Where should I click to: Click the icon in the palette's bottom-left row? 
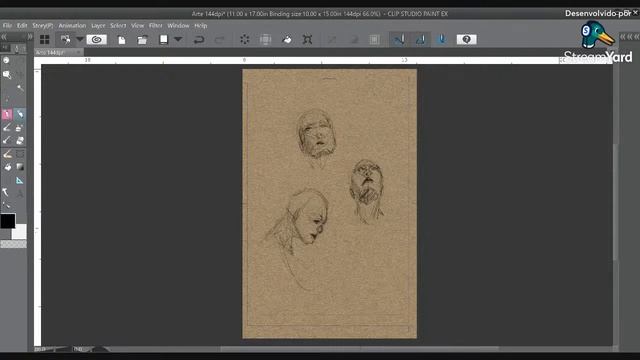pos(6,205)
